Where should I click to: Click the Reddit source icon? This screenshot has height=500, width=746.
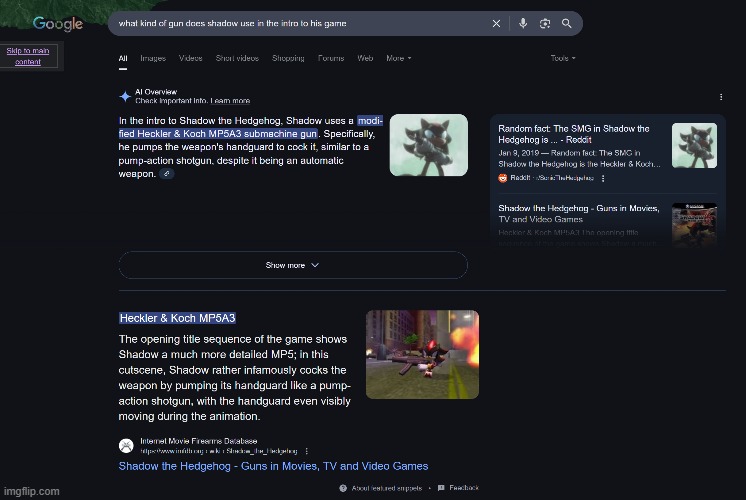click(x=502, y=178)
